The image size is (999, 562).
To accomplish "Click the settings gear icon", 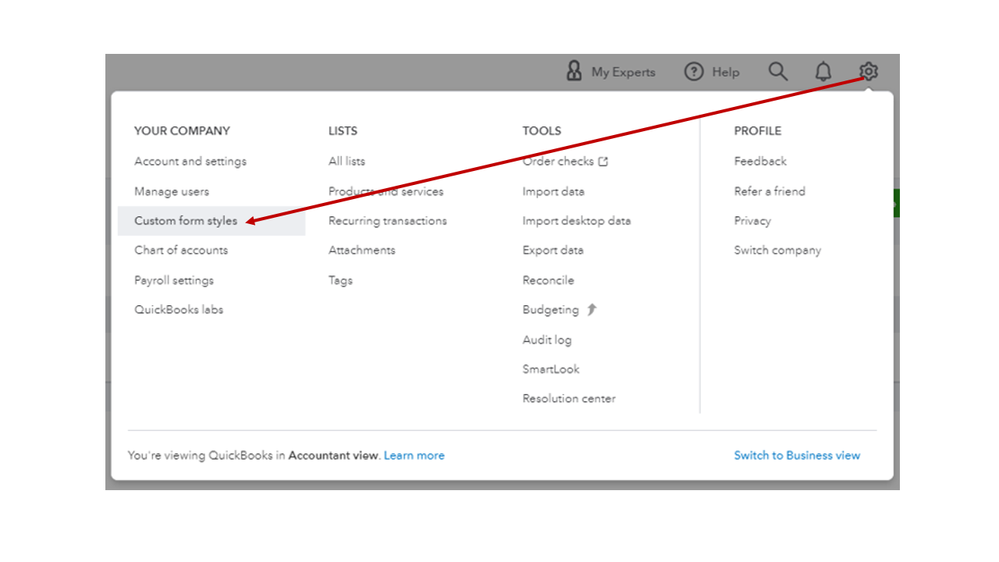I will point(868,71).
